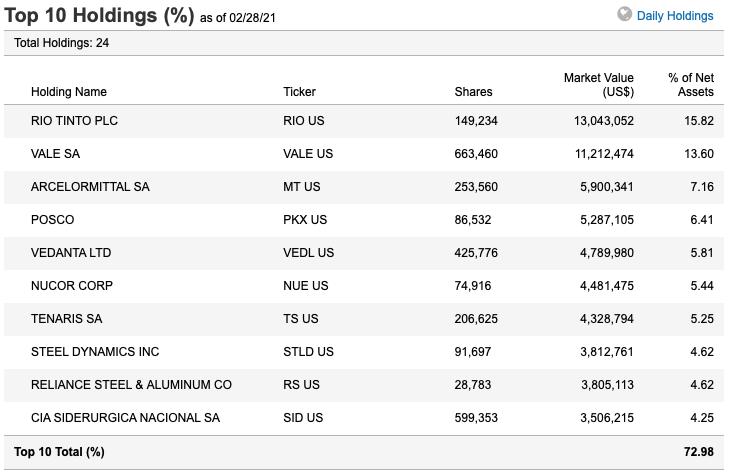Click market value 4,789,980
The image size is (730, 476).
tap(607, 253)
